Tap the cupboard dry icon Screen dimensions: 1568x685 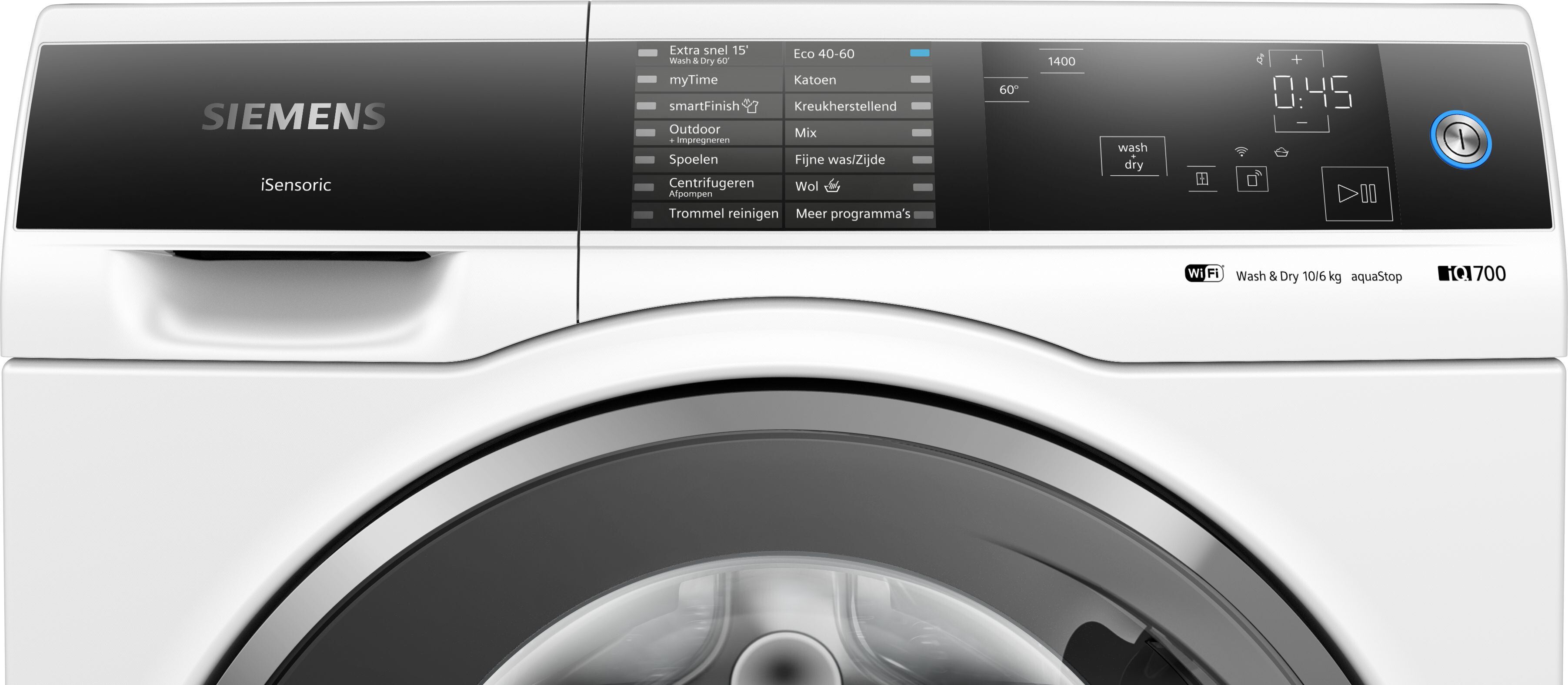(1201, 179)
